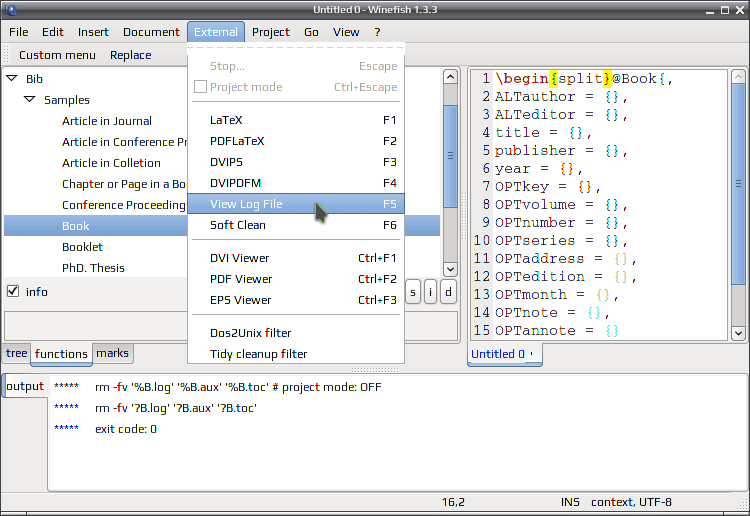
Task: Run the Tidy cleanup filter
Action: coord(296,354)
